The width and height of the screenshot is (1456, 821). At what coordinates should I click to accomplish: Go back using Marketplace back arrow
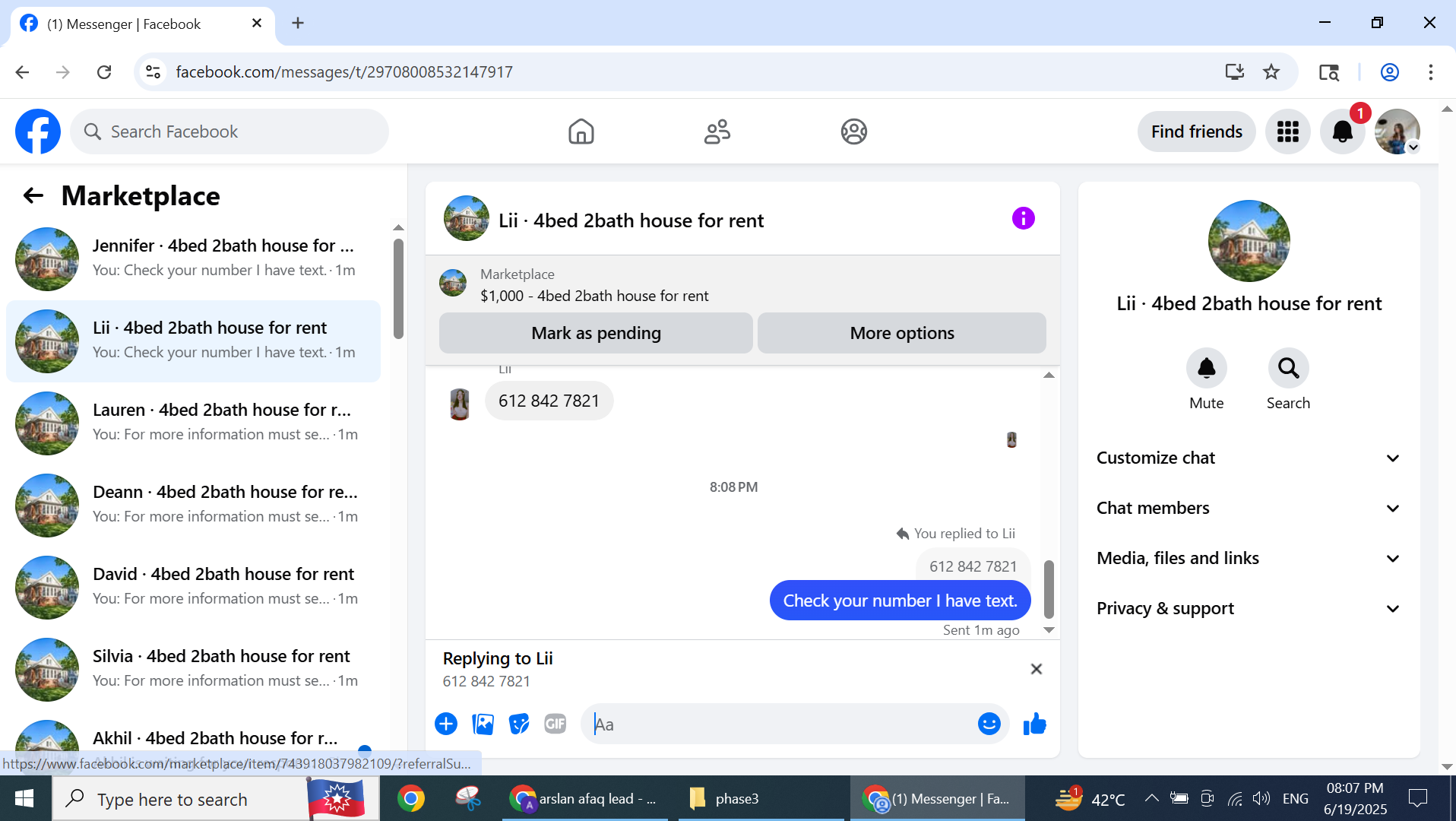(33, 195)
